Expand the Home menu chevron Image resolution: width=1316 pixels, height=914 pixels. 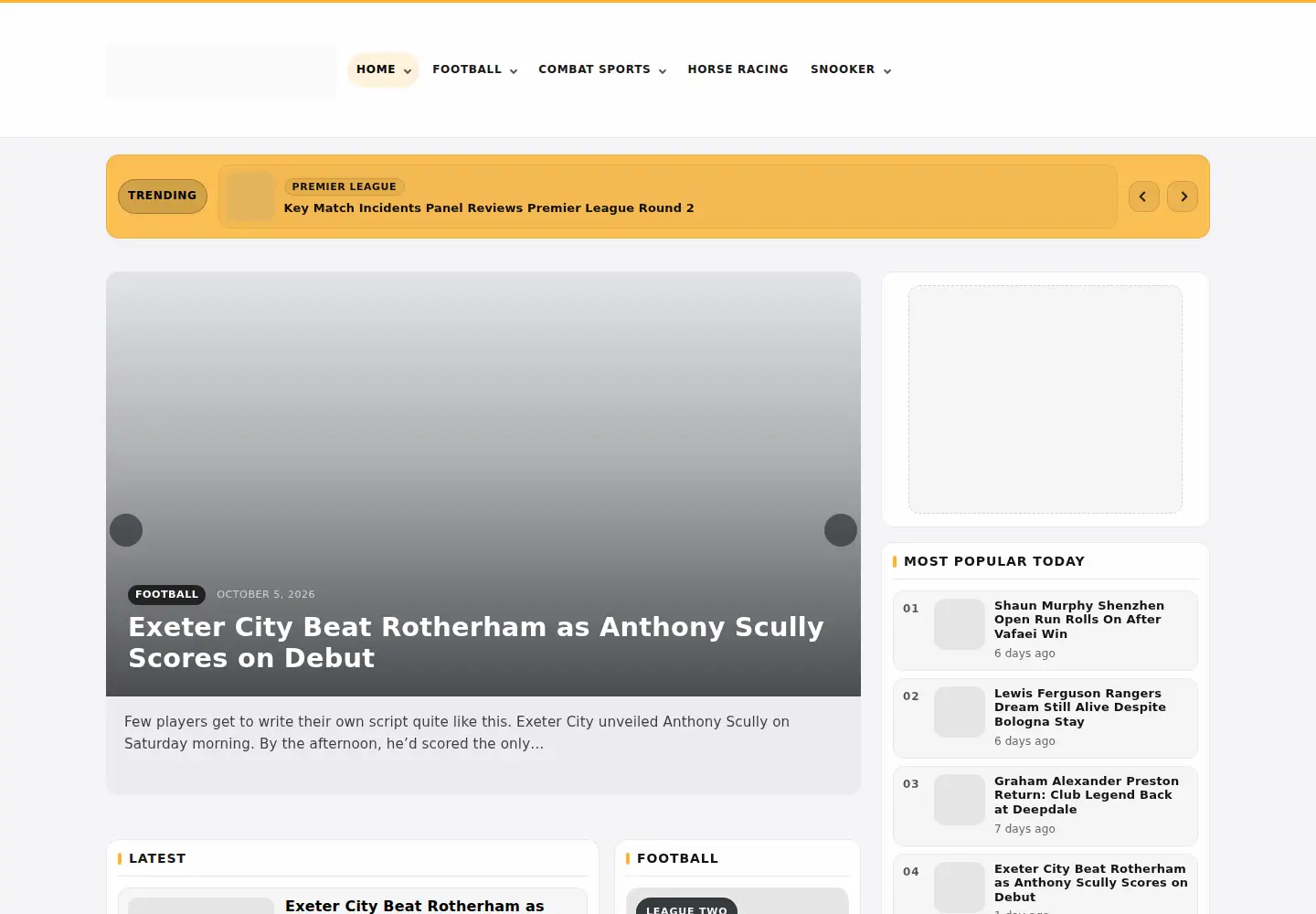tap(408, 70)
